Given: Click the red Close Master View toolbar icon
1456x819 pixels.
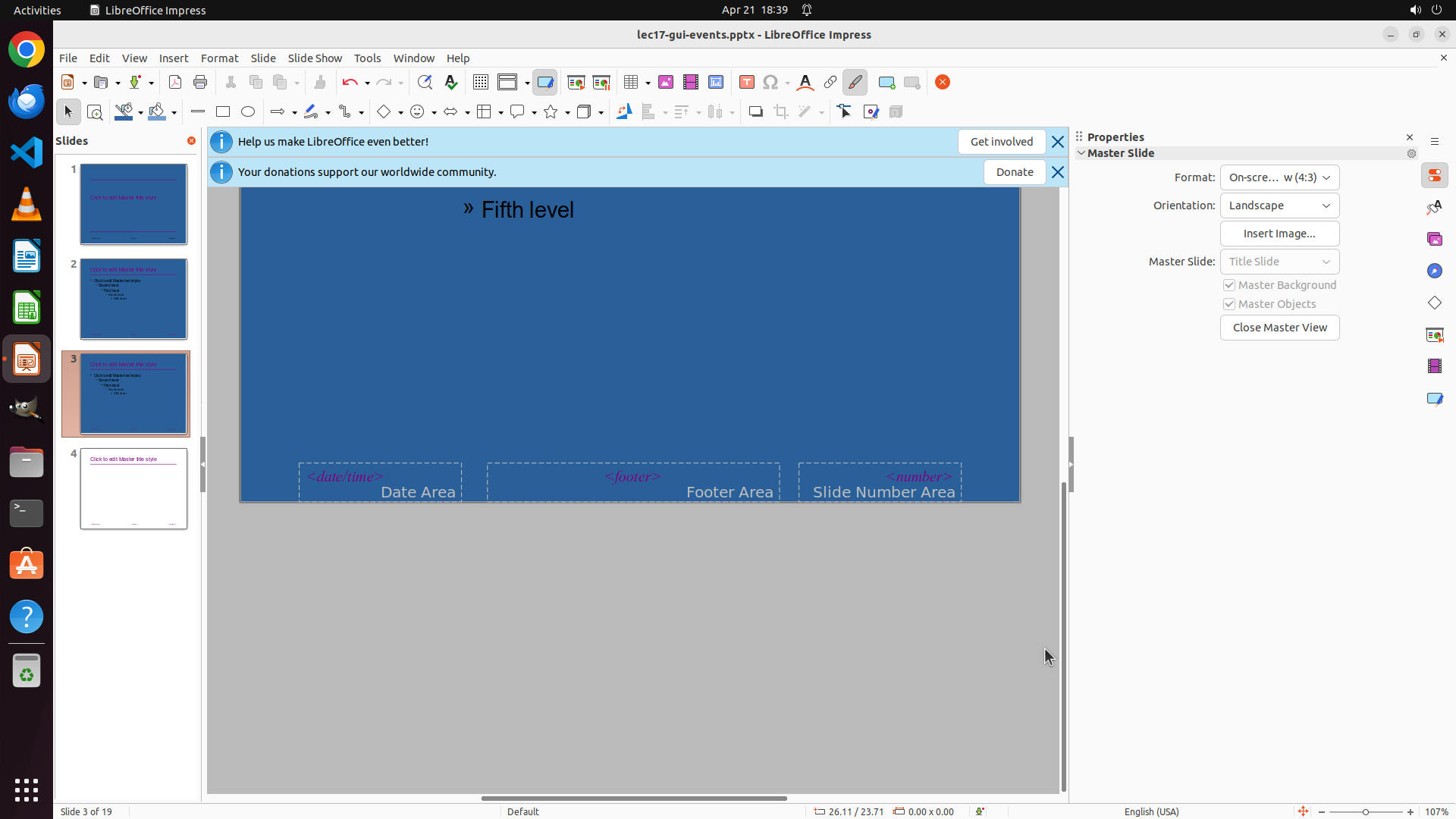Looking at the screenshot, I should [x=943, y=83].
